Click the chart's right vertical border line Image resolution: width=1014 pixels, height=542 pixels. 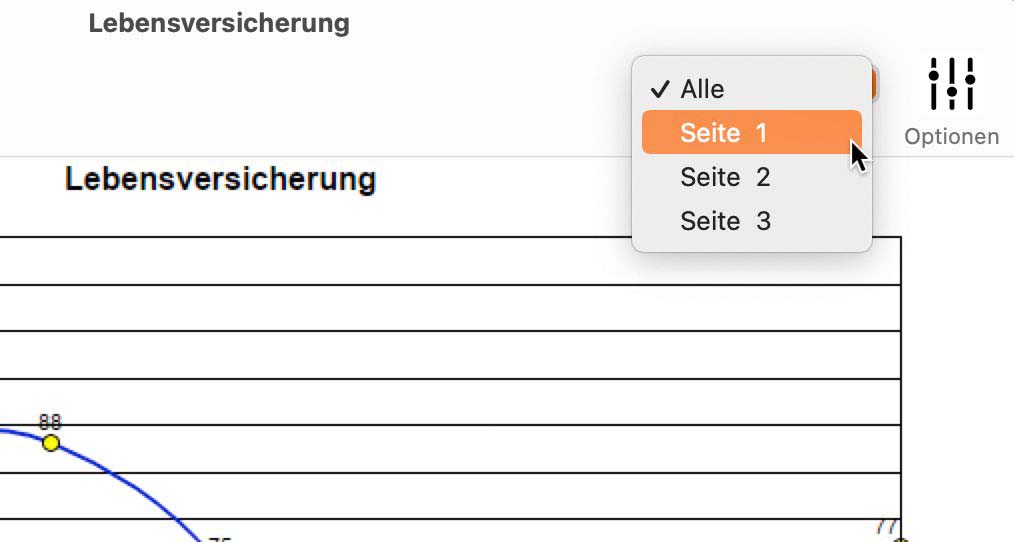901,388
